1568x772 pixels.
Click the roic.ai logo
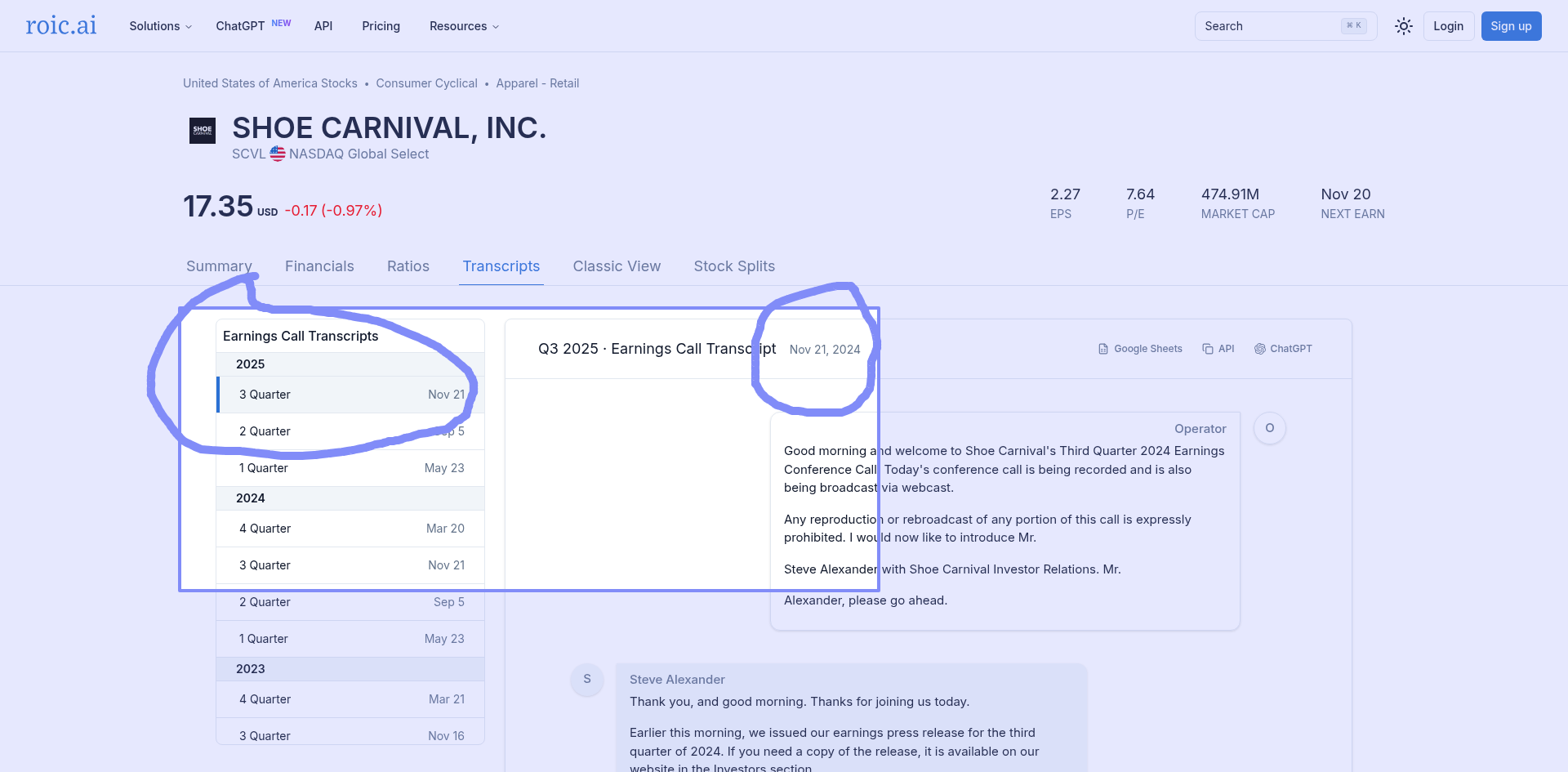[61, 25]
